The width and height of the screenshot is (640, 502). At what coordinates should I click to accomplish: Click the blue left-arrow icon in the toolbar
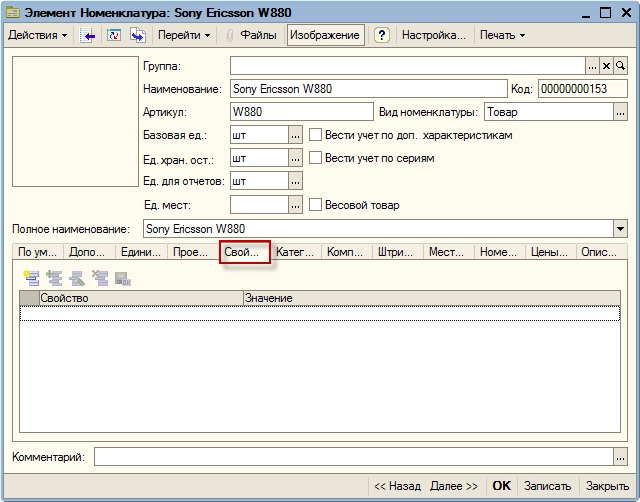point(88,35)
